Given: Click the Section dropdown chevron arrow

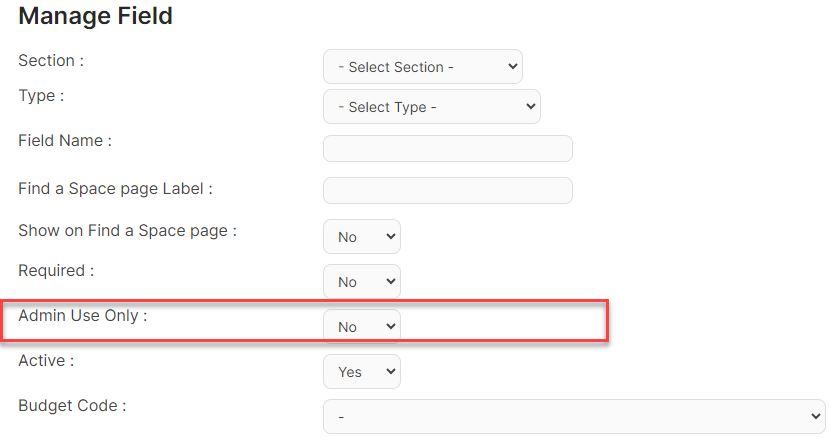Looking at the screenshot, I should coord(513,66).
